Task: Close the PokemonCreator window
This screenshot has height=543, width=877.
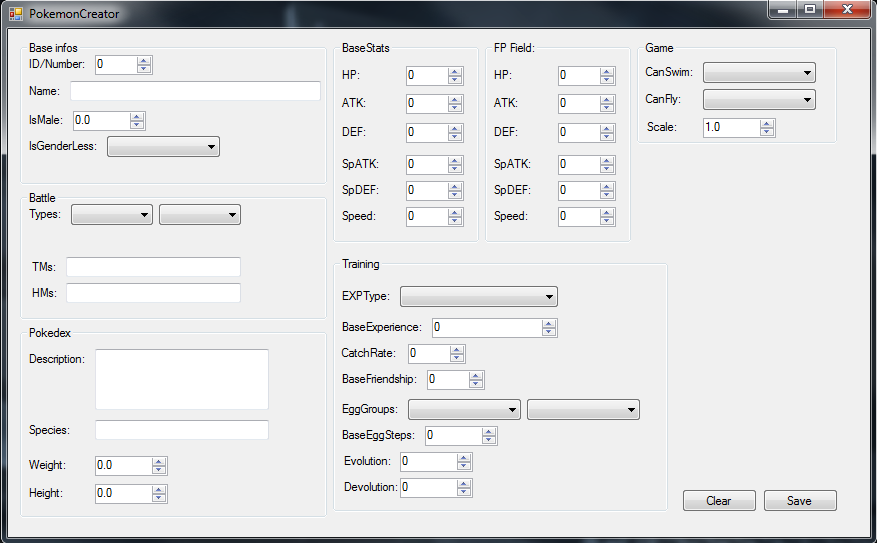Action: pos(847,10)
